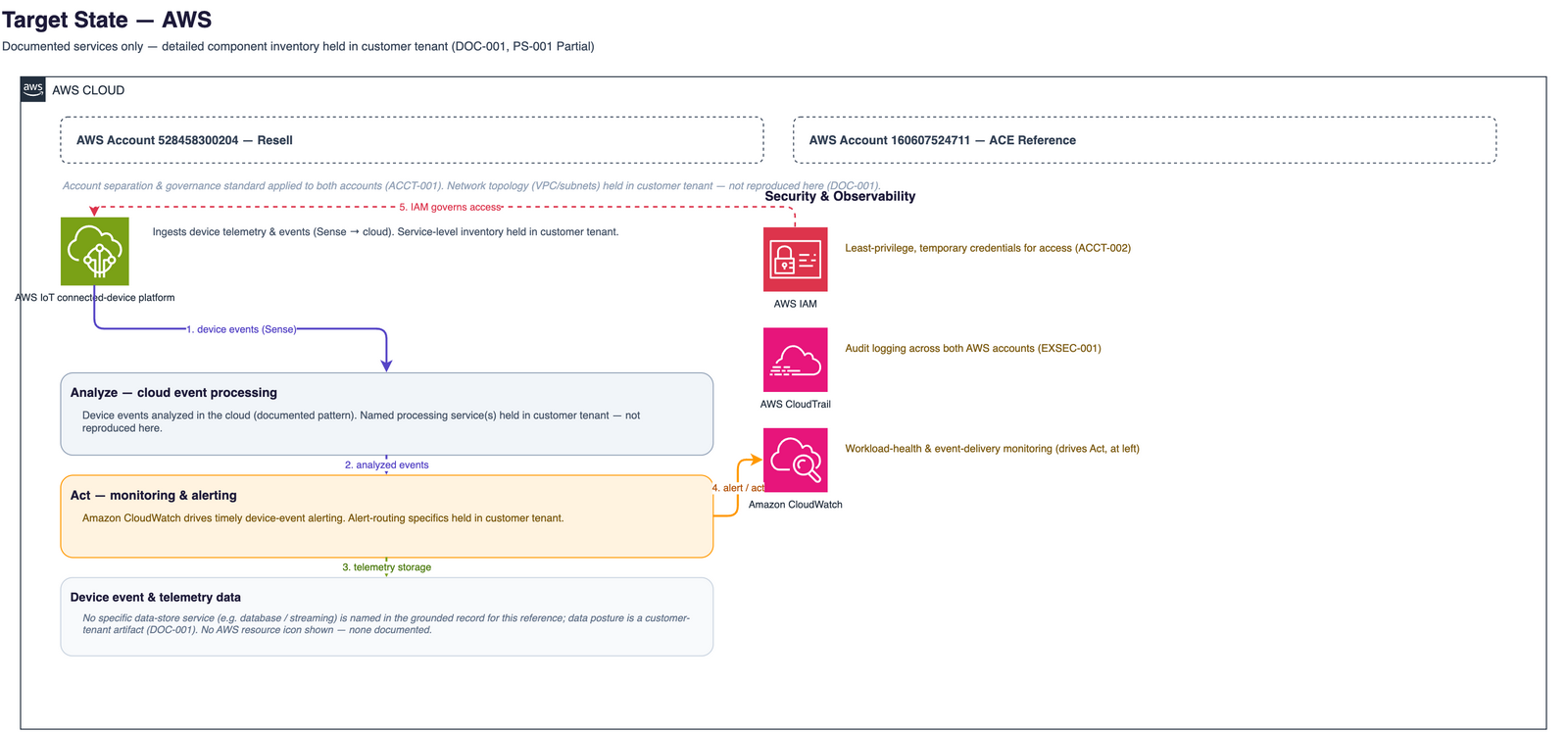The image size is (1568, 732).
Task: Click the Account separation & governance standard note
Action: (471, 185)
